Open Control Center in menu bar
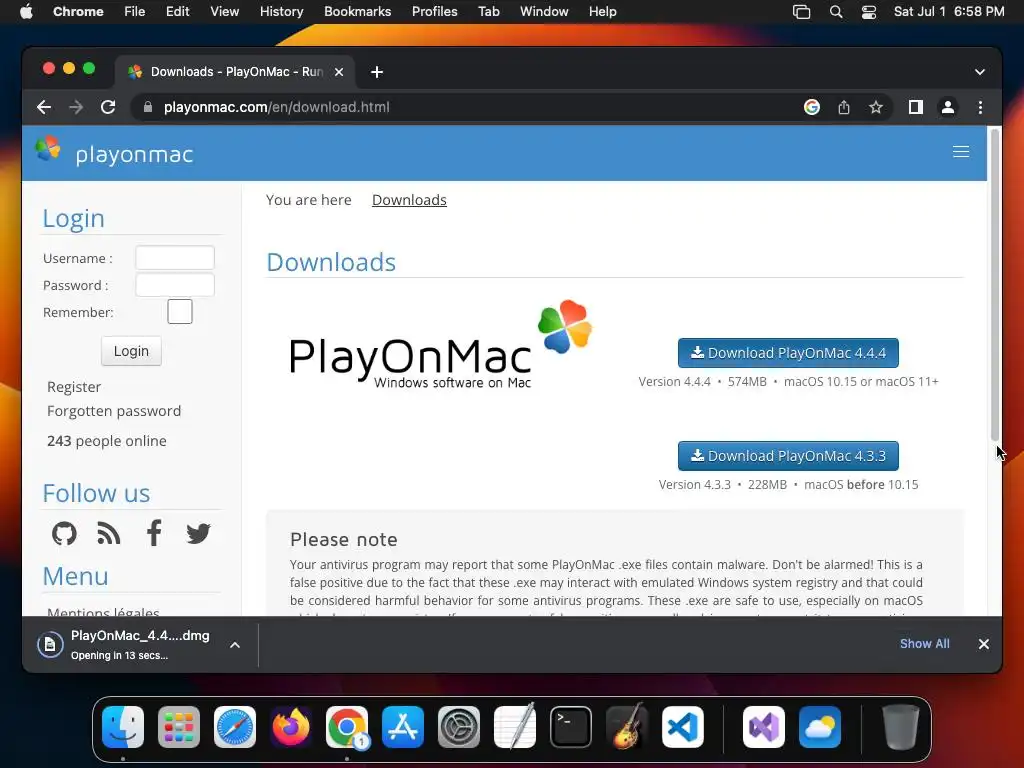The height and width of the screenshot is (768, 1024). [869, 12]
